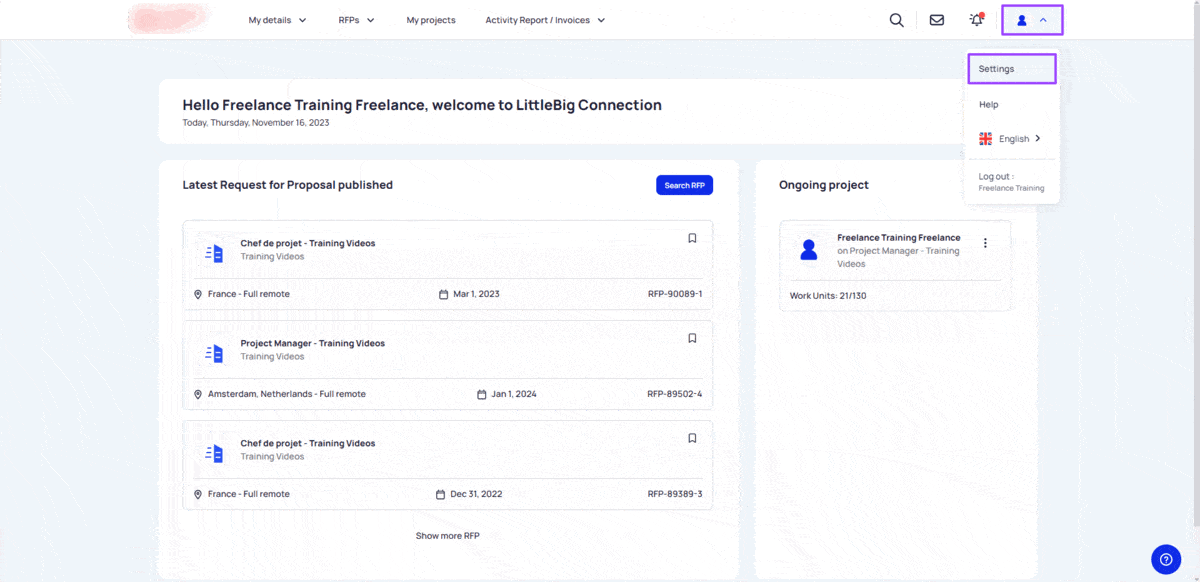The image size is (1200, 582).
Task: Click calendar icon next to Dec 31, 2022
Action: (x=441, y=494)
